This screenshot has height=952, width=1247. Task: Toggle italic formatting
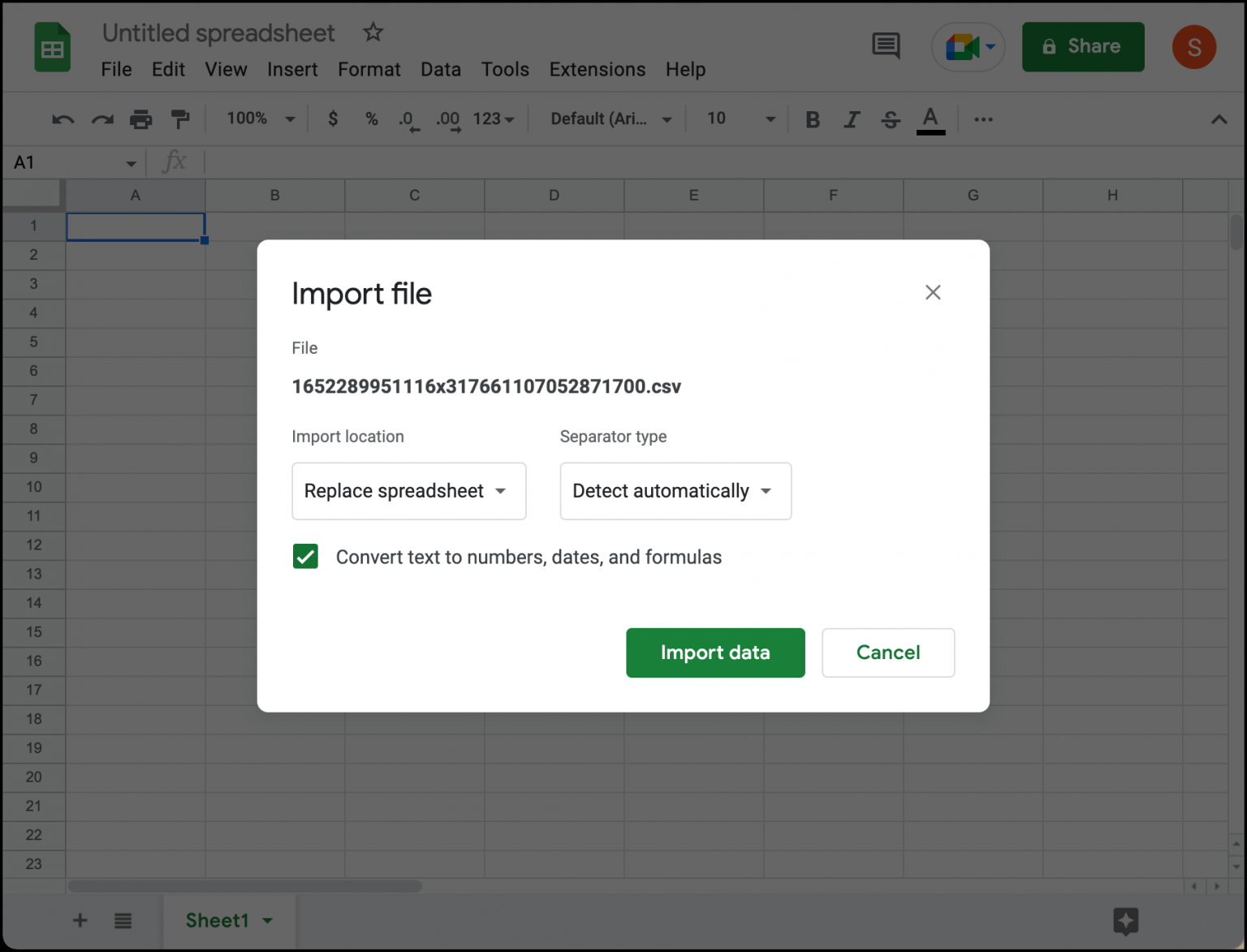(852, 118)
